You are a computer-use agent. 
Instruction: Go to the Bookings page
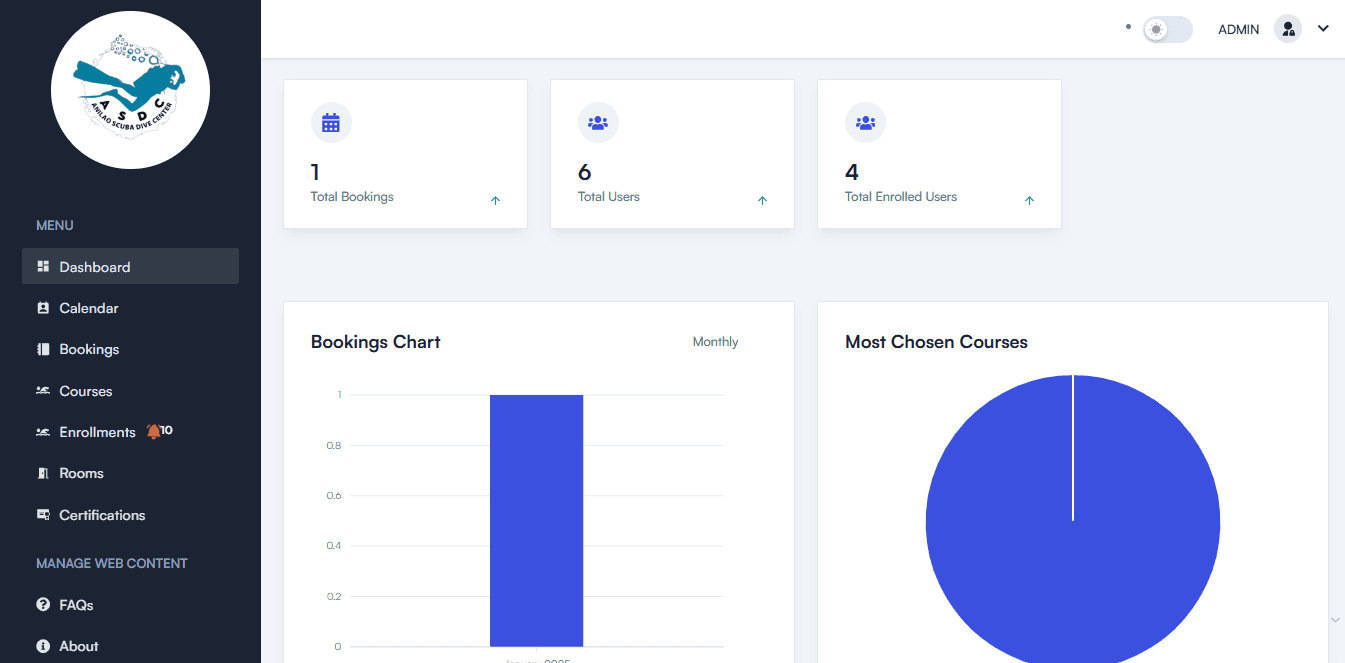click(x=89, y=349)
